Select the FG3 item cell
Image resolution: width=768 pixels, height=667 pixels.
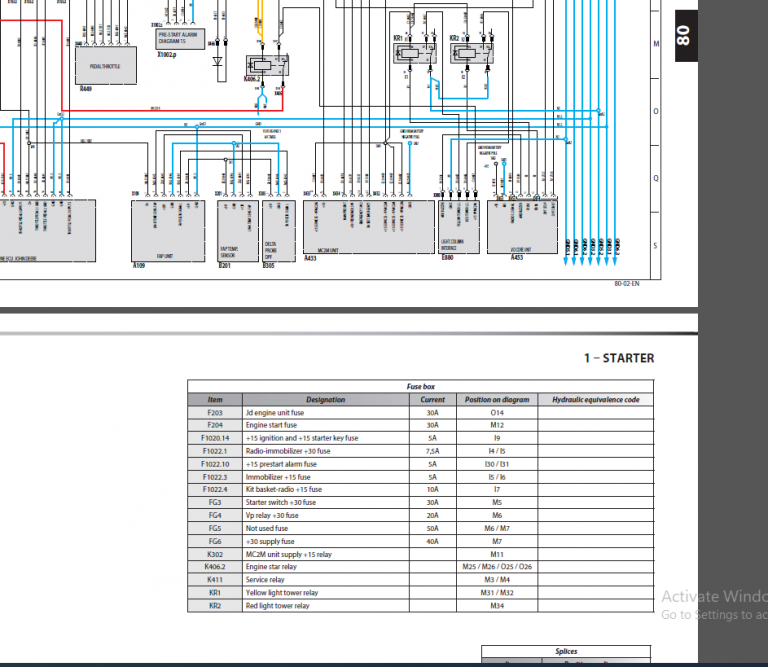[215, 502]
